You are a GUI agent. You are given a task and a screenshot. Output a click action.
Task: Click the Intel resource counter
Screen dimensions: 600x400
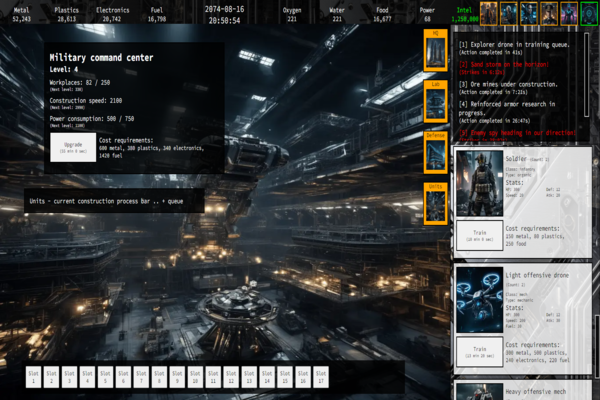pyautogui.click(x=464, y=13)
